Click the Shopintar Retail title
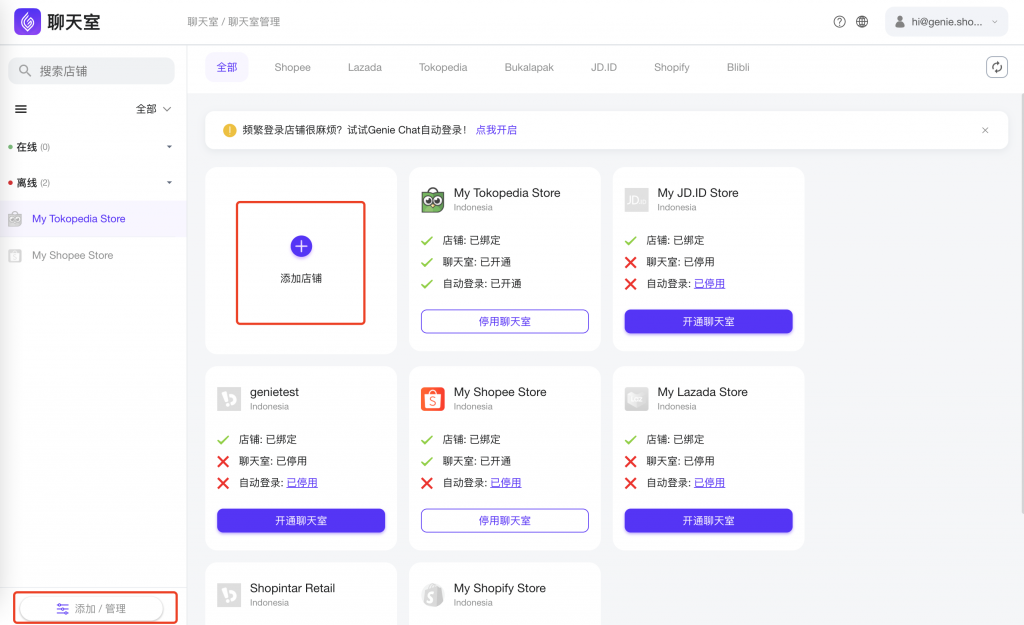This screenshot has width=1024, height=625. tap(293, 588)
